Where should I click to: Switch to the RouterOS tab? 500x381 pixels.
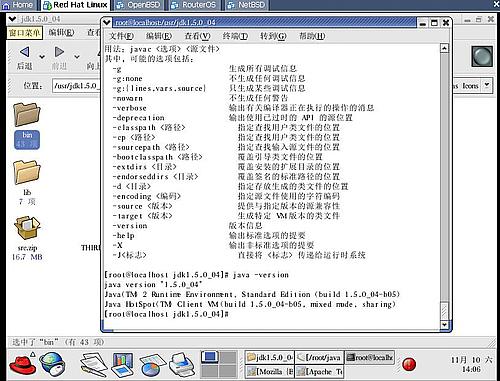coord(194,5)
